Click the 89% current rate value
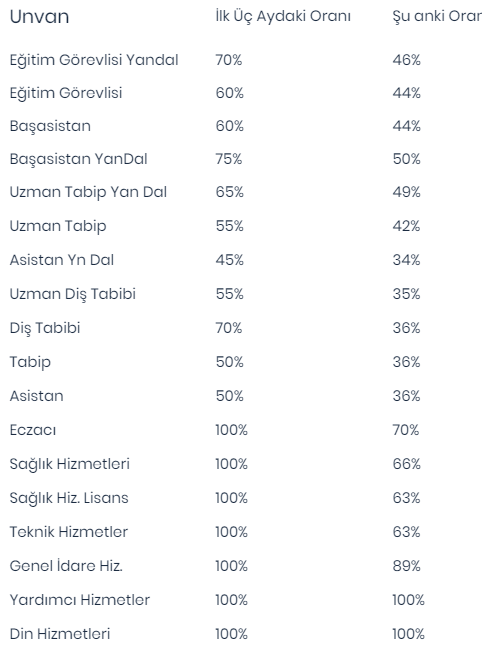This screenshot has width=482, height=659. [x=406, y=566]
